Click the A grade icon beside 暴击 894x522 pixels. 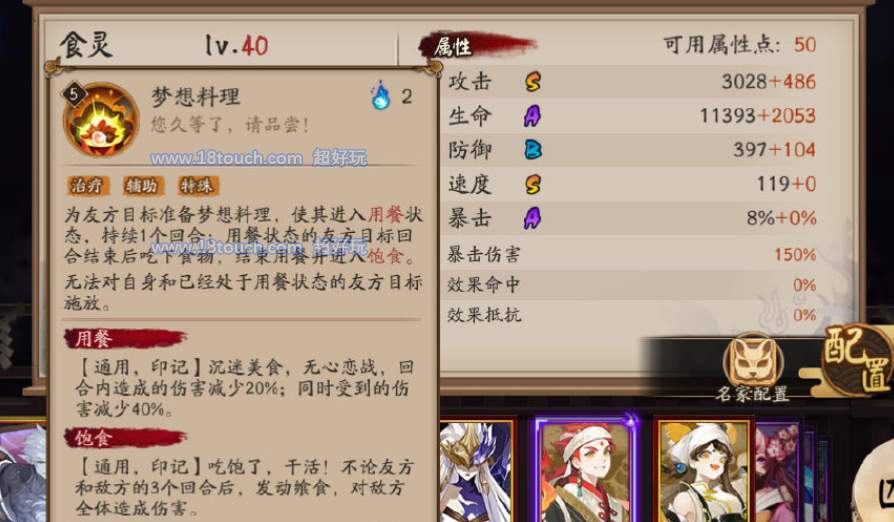point(532,218)
